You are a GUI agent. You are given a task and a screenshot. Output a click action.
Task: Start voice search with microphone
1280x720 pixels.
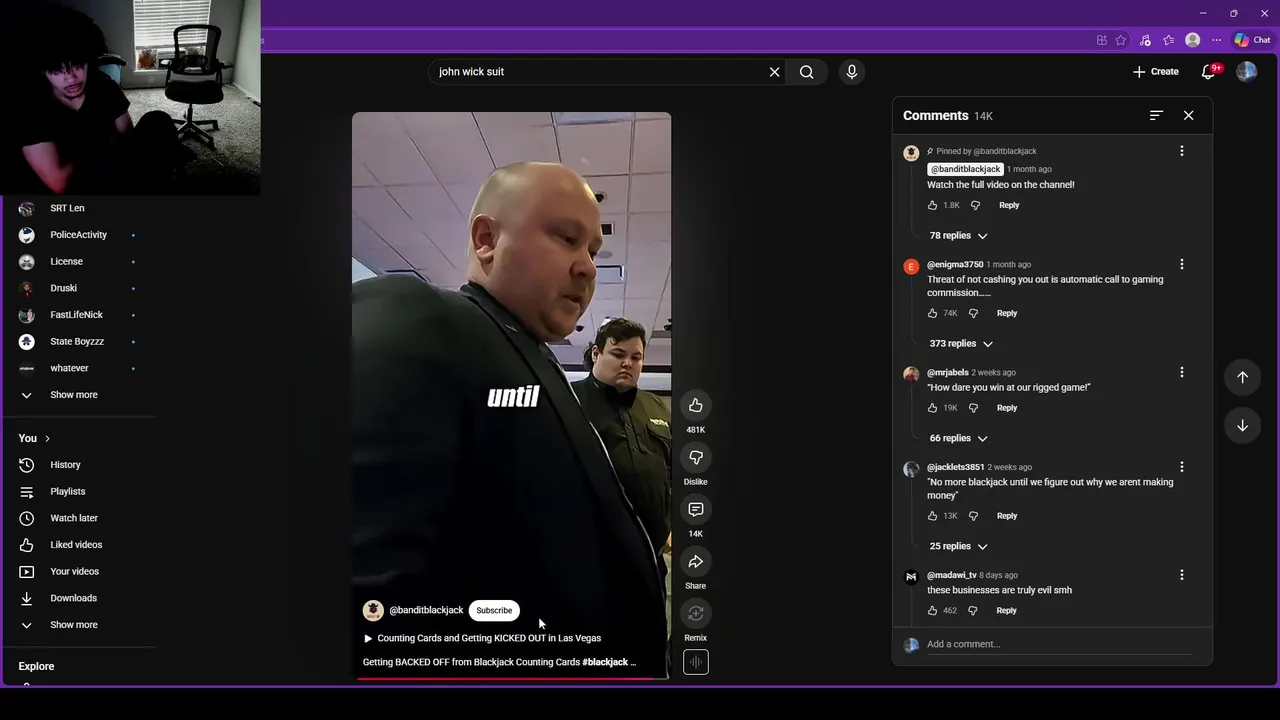[x=851, y=72]
